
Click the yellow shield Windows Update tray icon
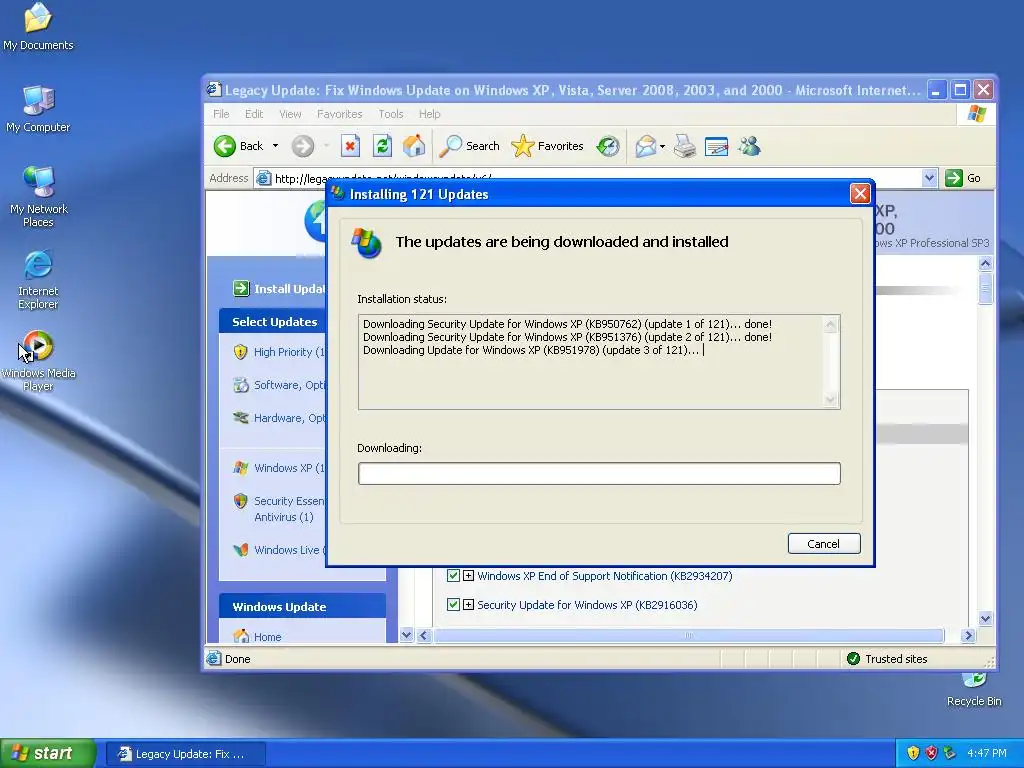(x=913, y=753)
